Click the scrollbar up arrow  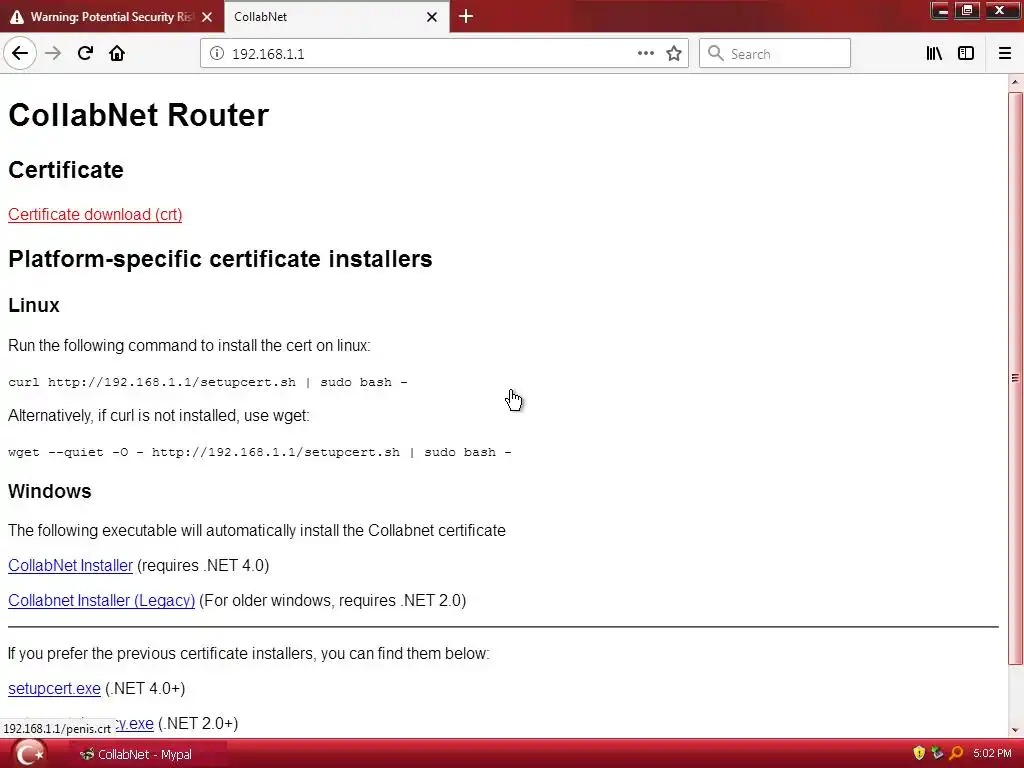pyautogui.click(x=1015, y=82)
